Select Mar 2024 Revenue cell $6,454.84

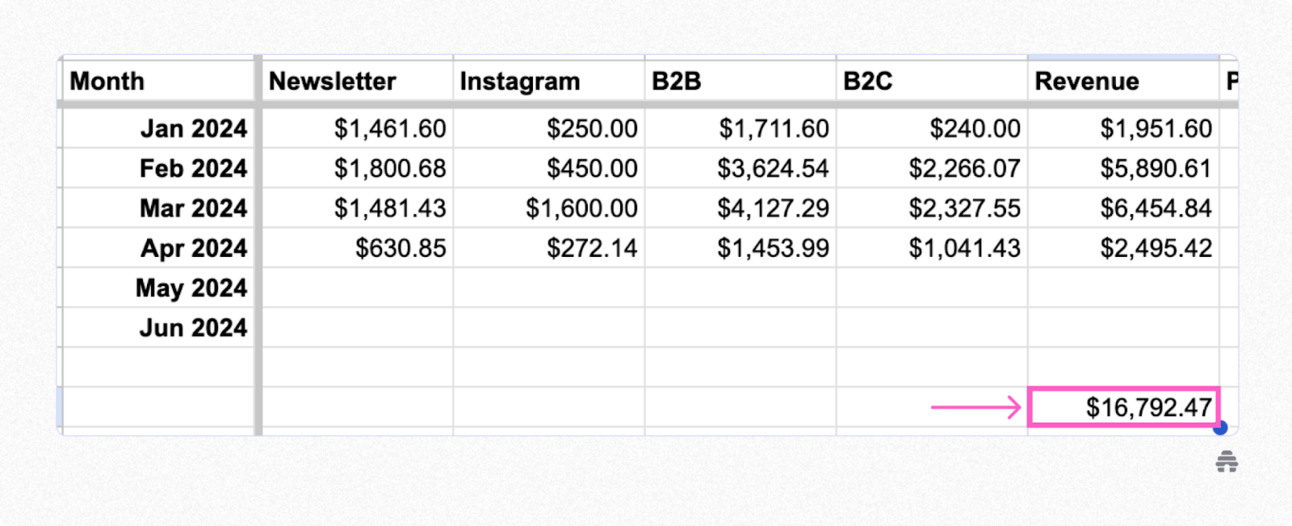[x=1124, y=208]
